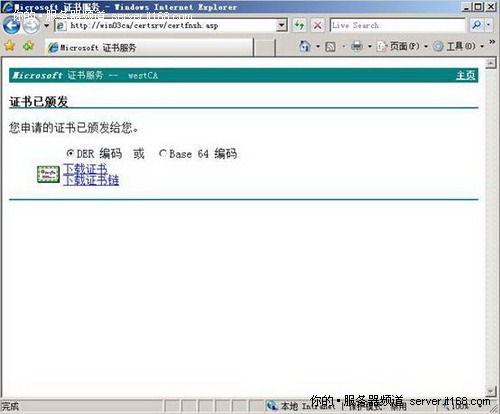Minimize the Internet Explorer window
Image resolution: width=500 pixels, height=414 pixels.
[x=467, y=6]
